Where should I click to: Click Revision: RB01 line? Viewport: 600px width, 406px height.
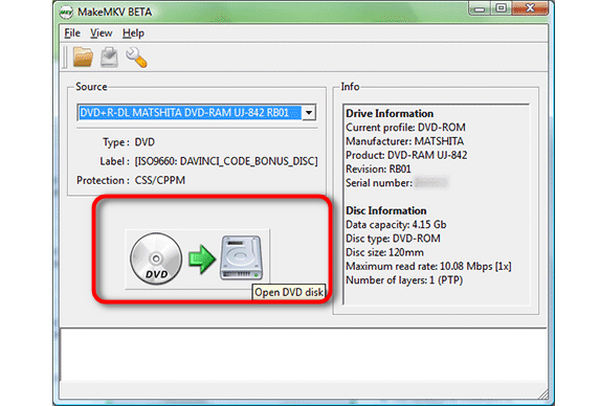[378, 169]
